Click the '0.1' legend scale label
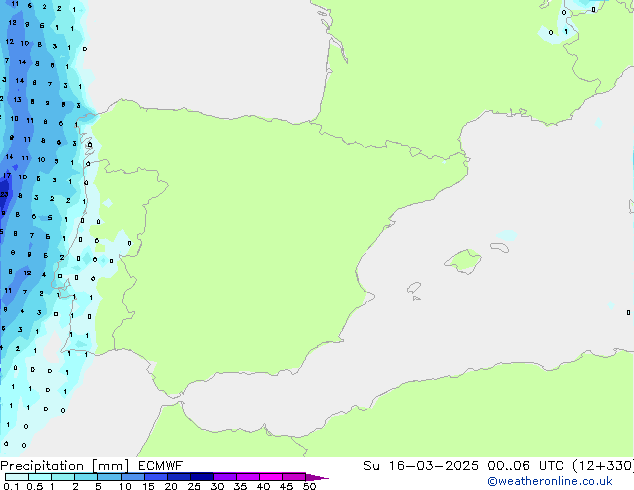 click(11, 486)
